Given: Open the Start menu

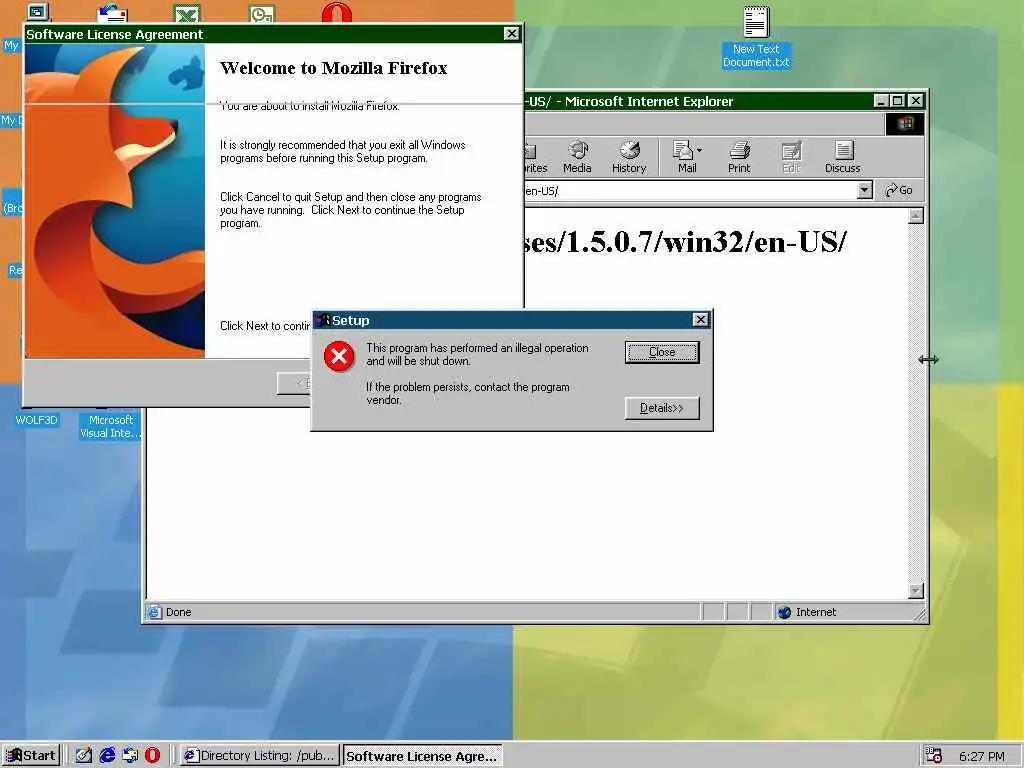Looking at the screenshot, I should 31,756.
